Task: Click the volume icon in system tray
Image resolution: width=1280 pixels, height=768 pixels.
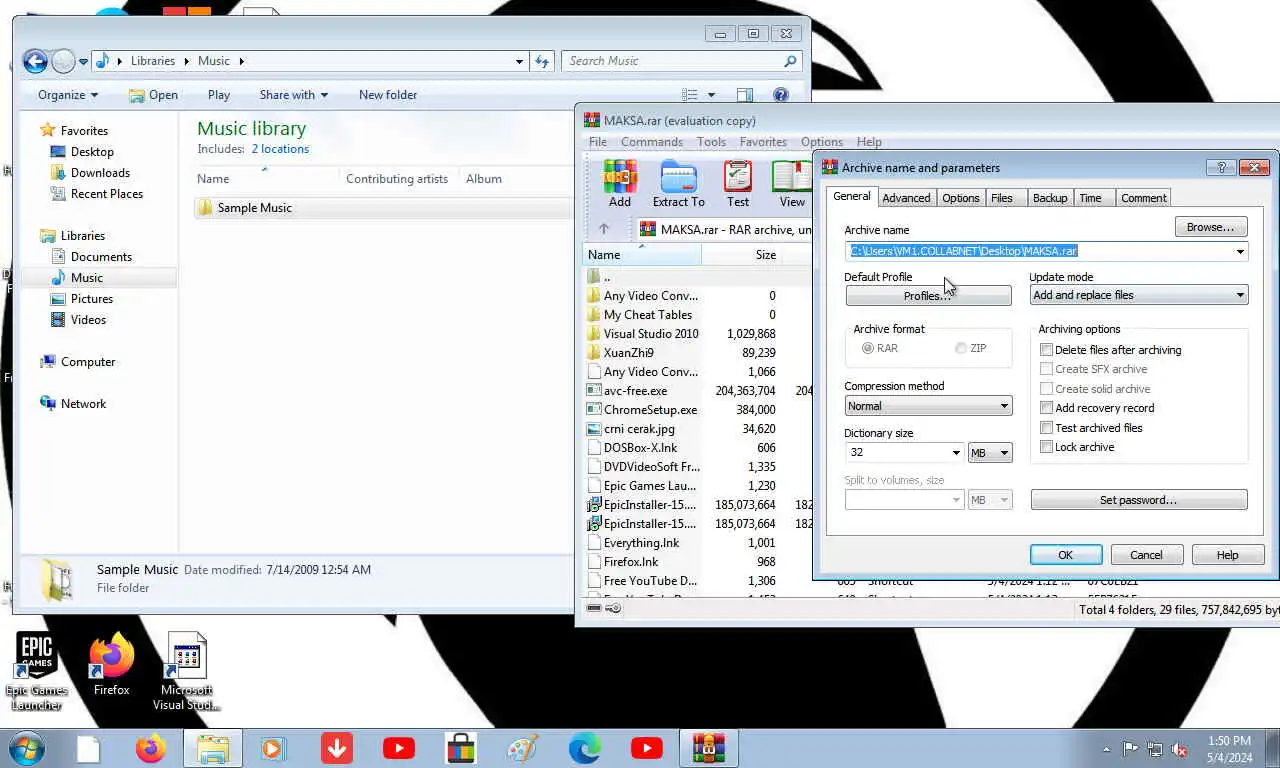Action: click(1179, 749)
